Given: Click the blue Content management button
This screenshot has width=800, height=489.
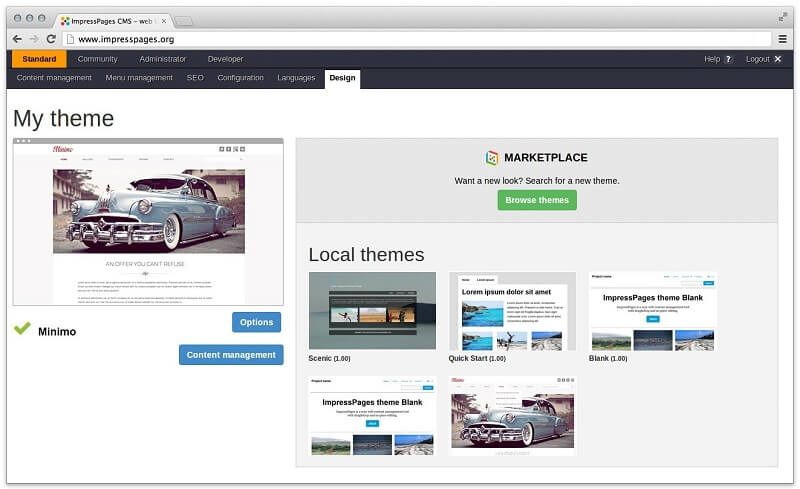Looking at the screenshot, I should click(231, 355).
